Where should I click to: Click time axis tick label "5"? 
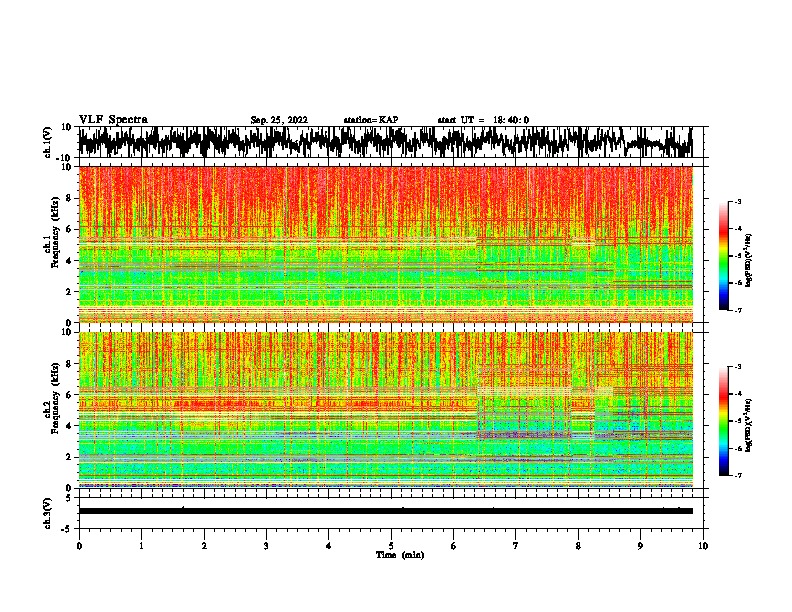pyautogui.click(x=391, y=546)
